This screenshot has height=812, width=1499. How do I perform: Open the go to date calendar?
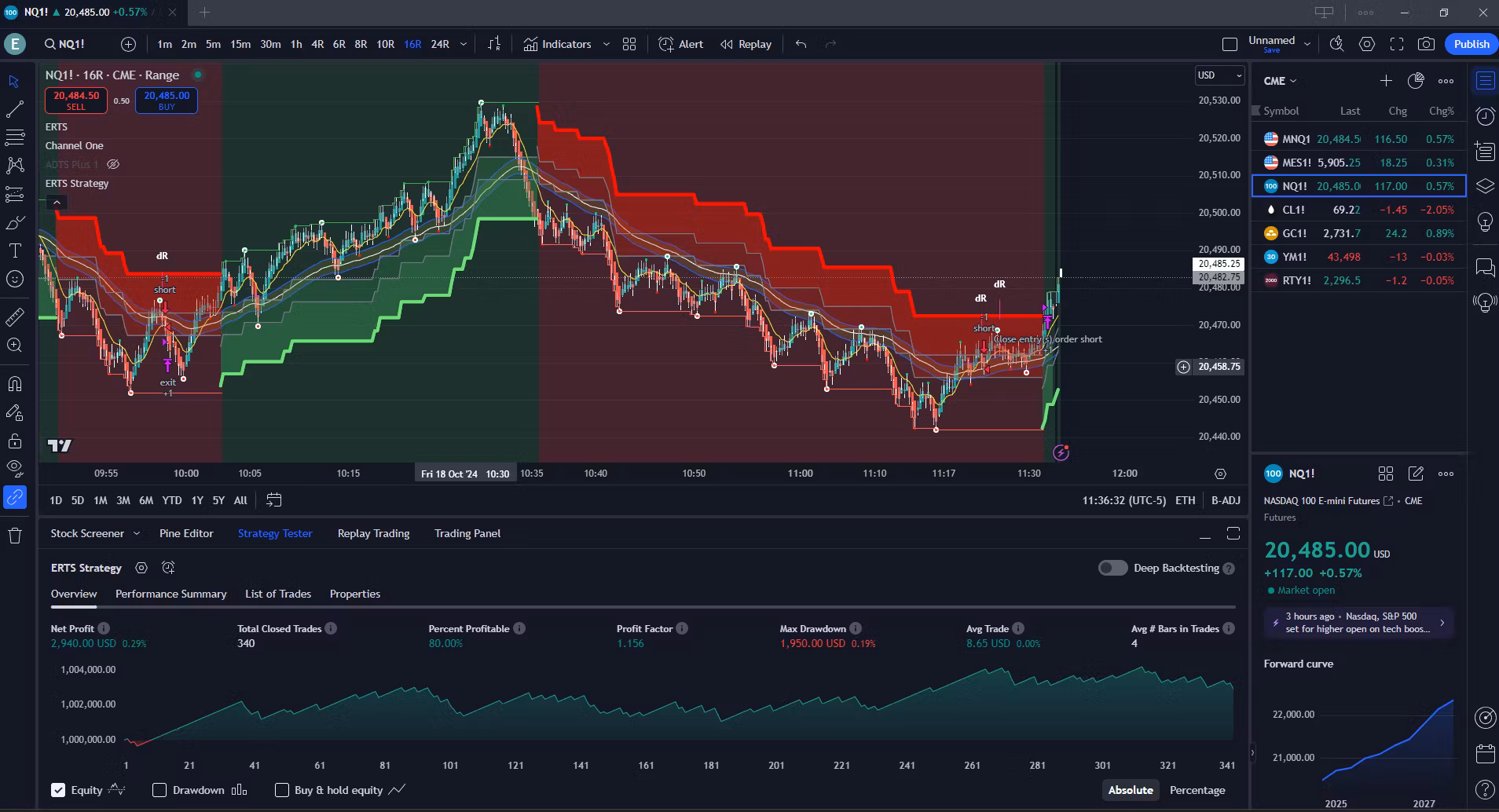274,500
